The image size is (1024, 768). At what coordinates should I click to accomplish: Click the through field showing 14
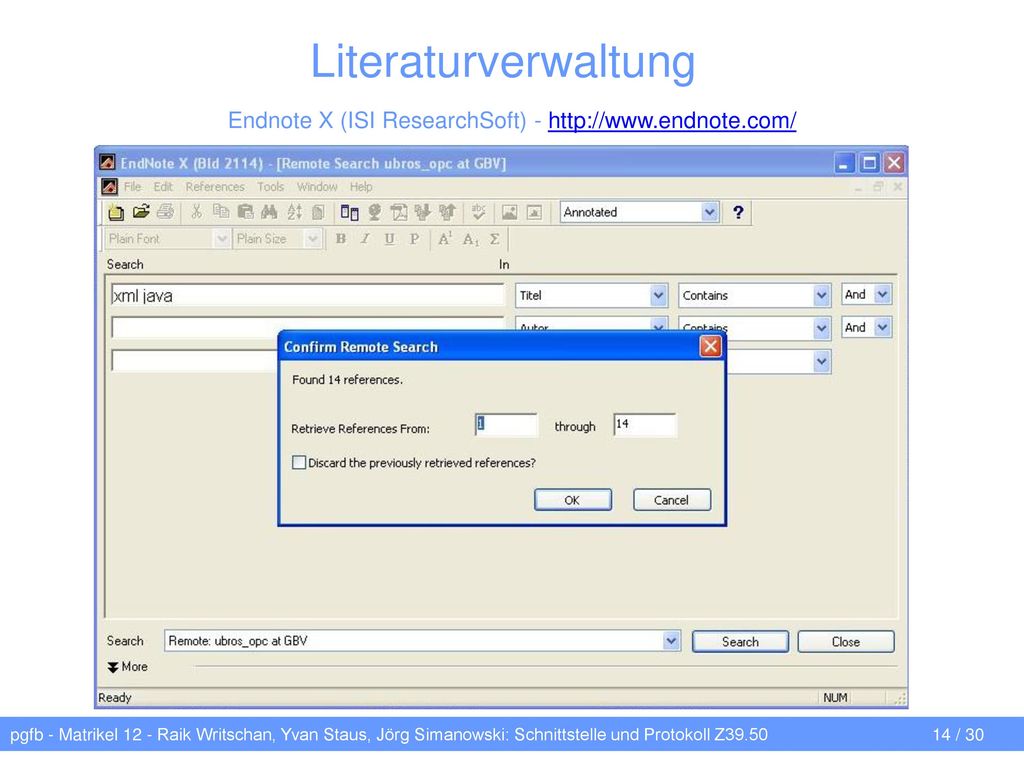(x=645, y=424)
